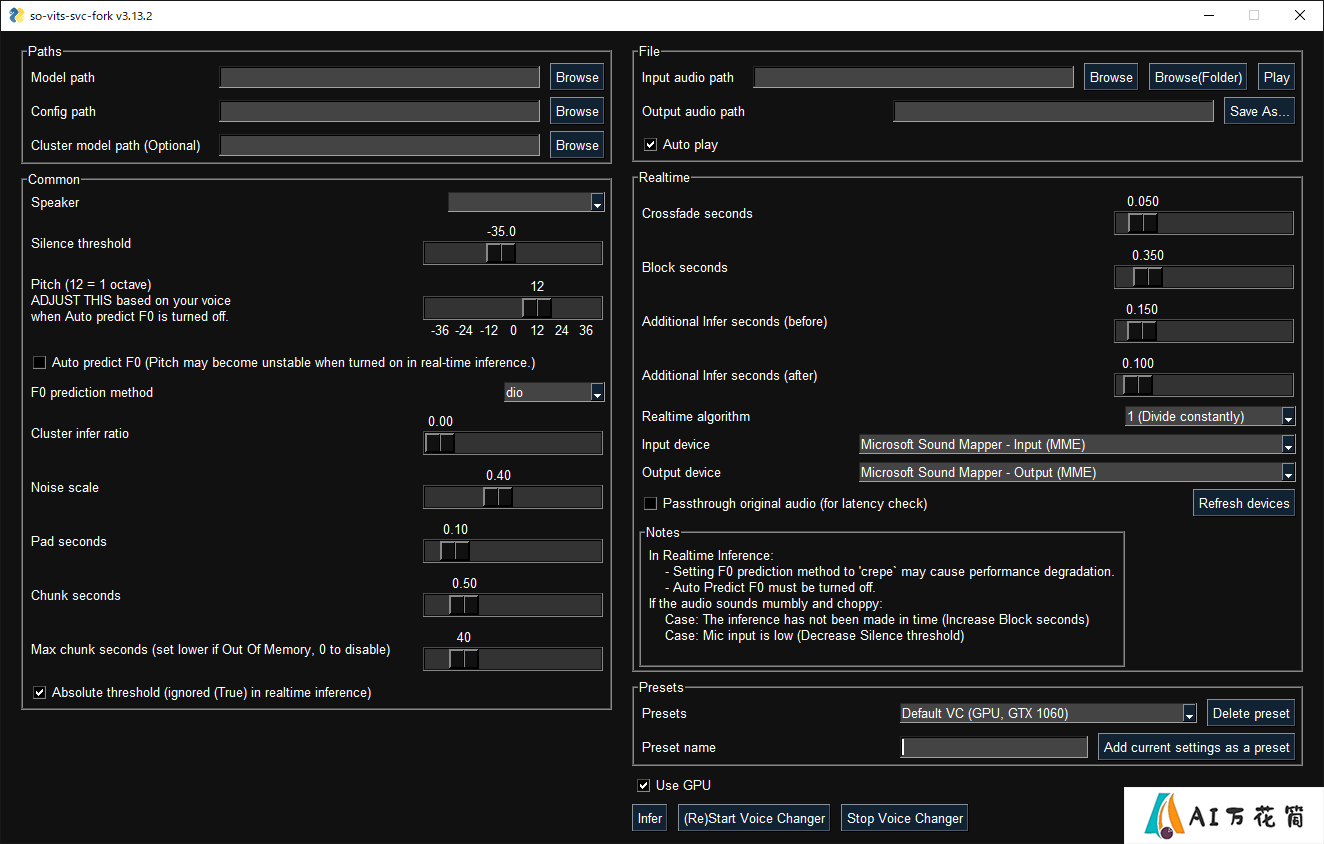
Task: Browse for the Model path file
Action: tap(577, 77)
